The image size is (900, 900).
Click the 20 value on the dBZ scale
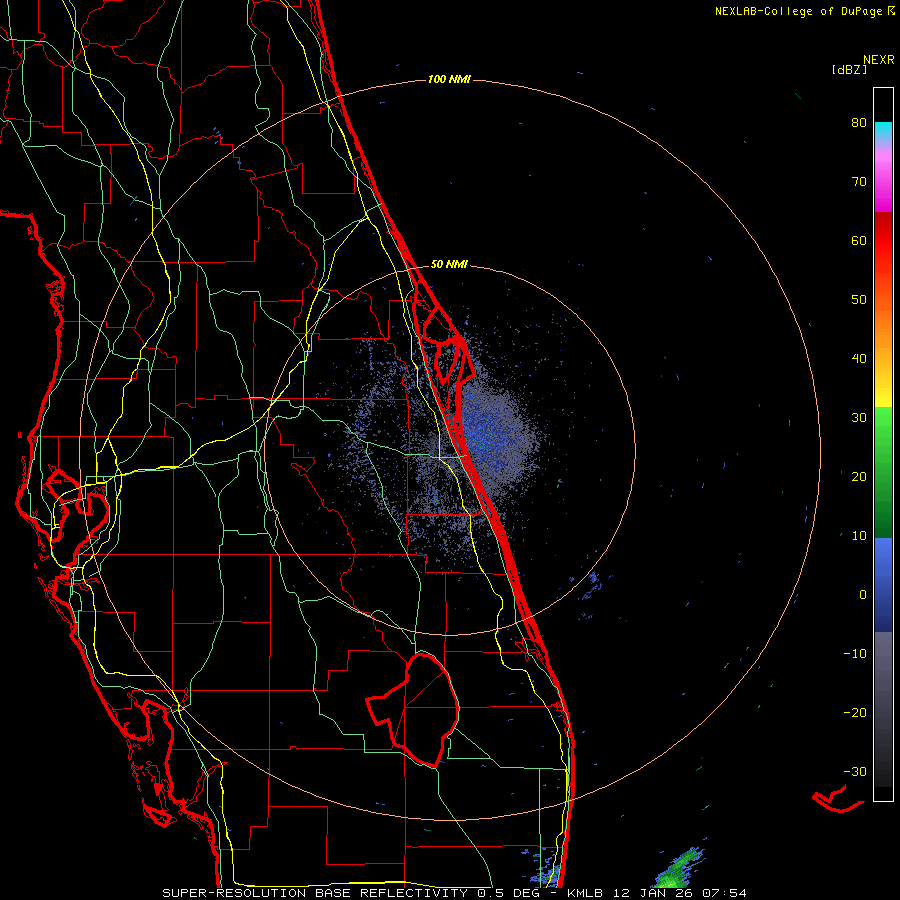point(859,477)
